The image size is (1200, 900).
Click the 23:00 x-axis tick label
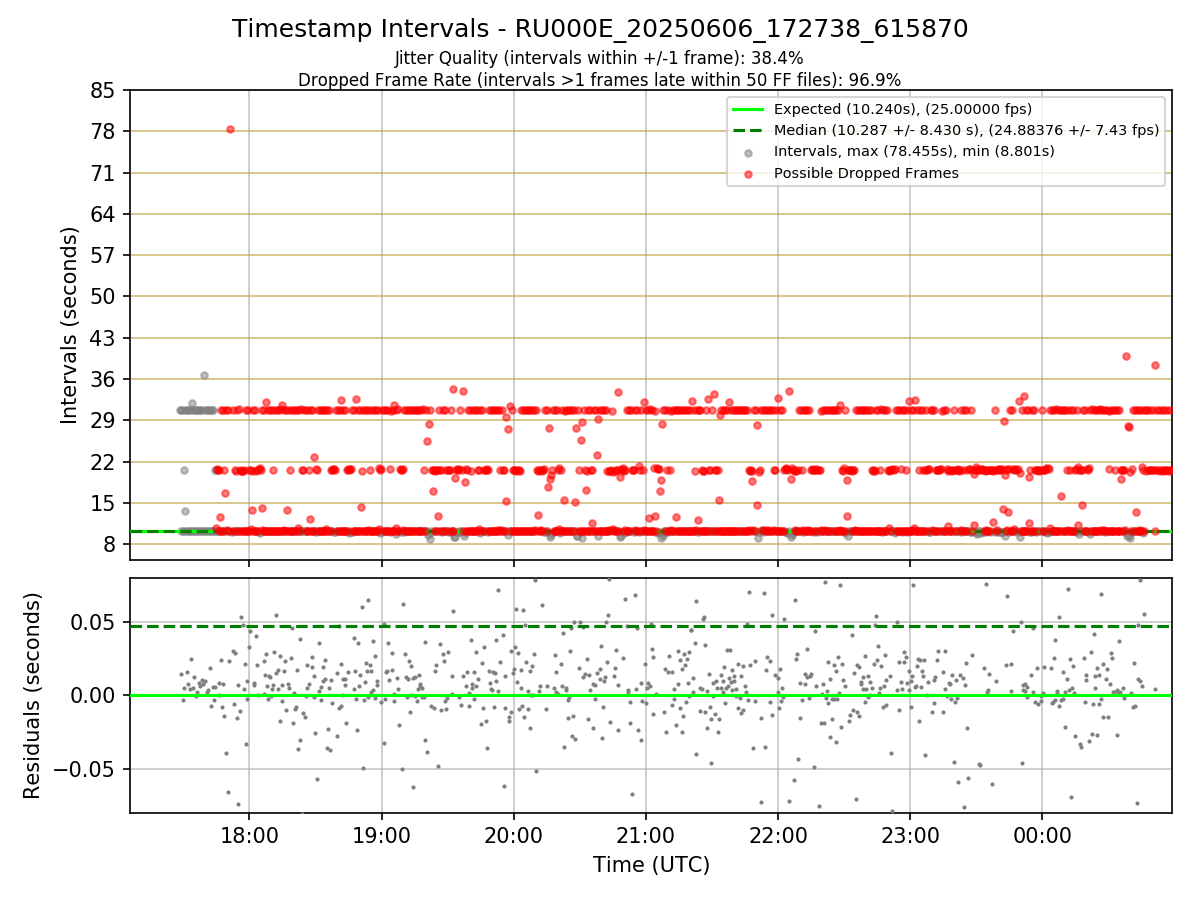coord(910,834)
